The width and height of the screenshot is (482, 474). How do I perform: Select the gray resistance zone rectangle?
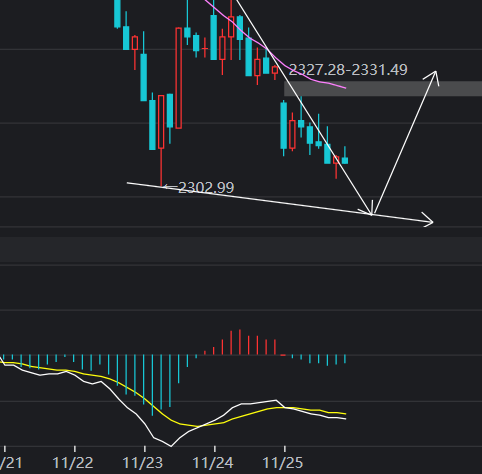click(383, 89)
